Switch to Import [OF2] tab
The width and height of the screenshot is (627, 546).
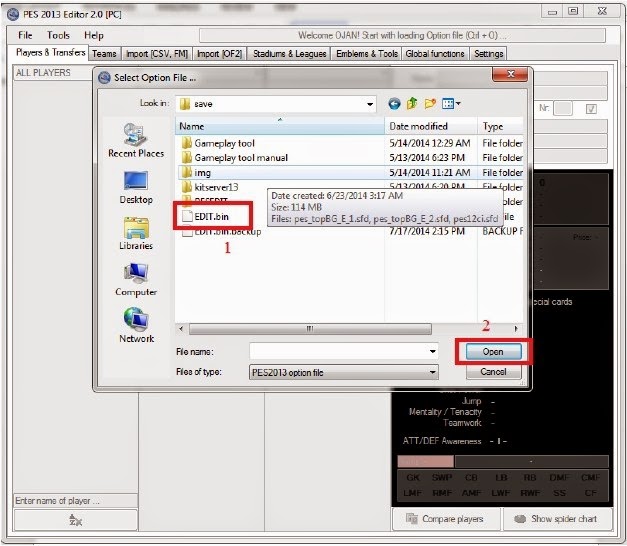coord(220,54)
